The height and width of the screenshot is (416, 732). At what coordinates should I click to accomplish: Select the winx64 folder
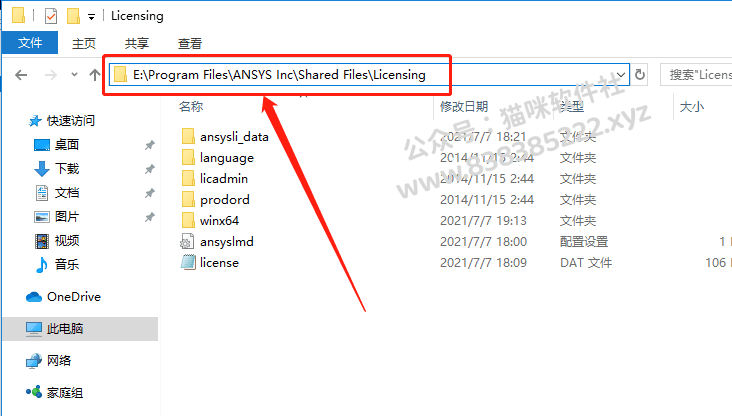(x=219, y=220)
